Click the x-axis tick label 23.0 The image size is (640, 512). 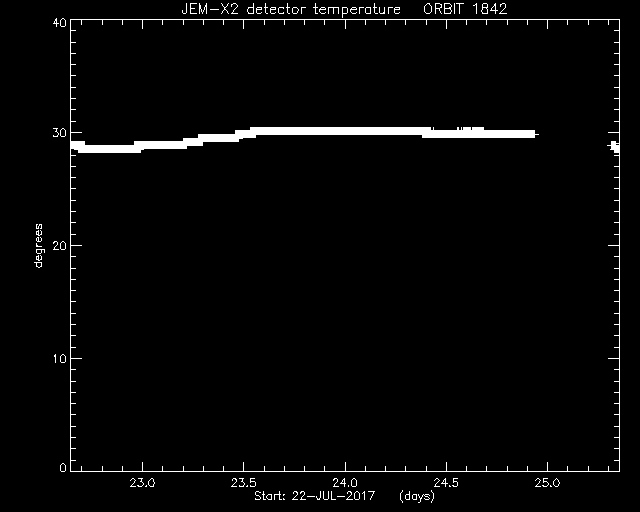[x=142, y=483]
